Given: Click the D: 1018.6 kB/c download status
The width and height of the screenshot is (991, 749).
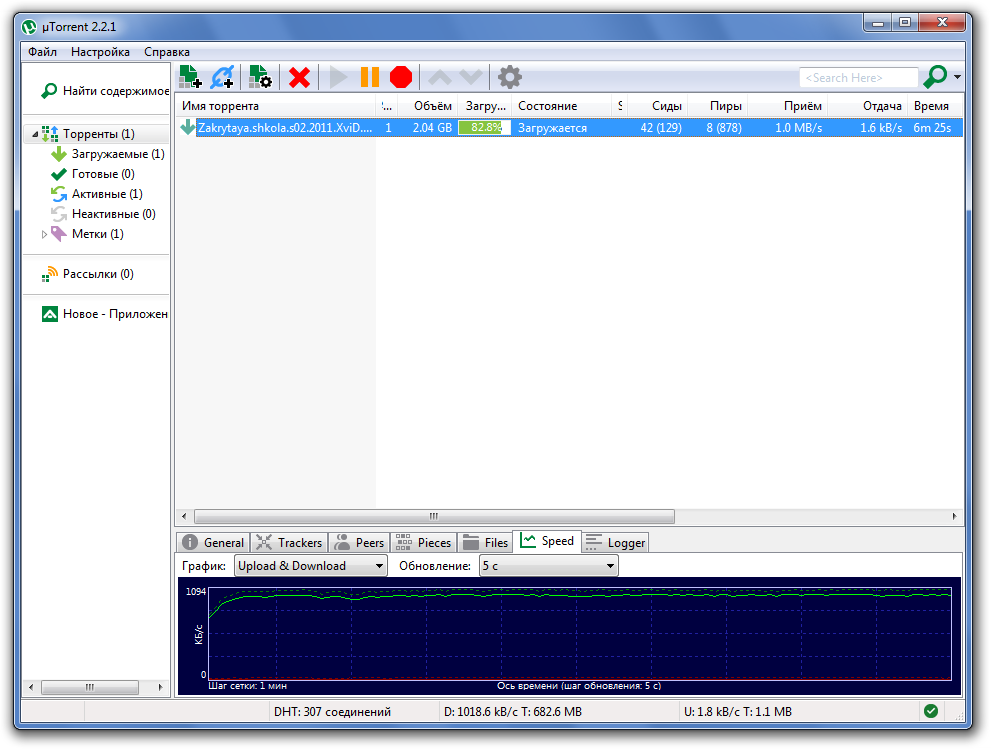Looking at the screenshot, I should point(513,712).
